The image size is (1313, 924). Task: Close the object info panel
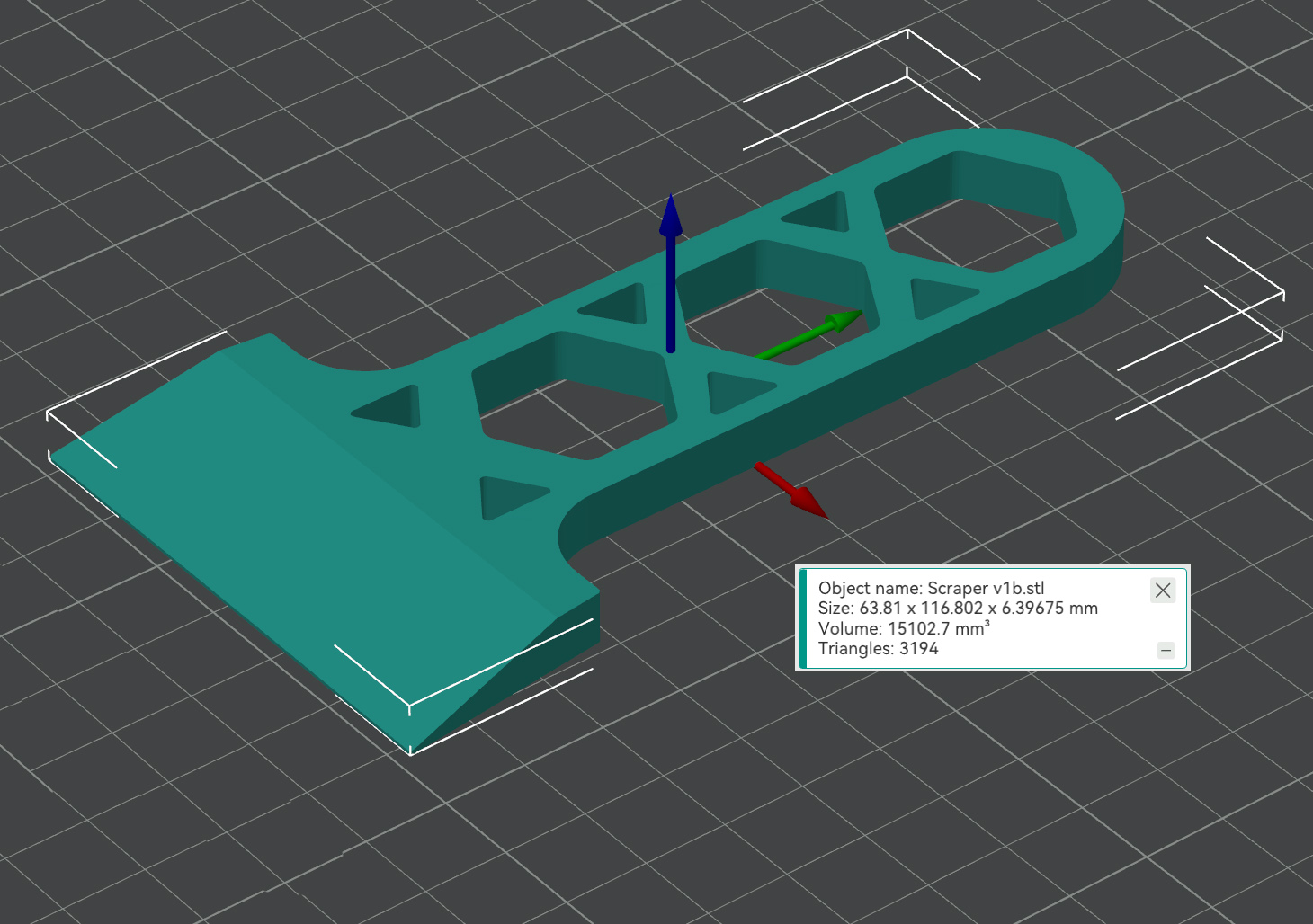click(x=1163, y=591)
